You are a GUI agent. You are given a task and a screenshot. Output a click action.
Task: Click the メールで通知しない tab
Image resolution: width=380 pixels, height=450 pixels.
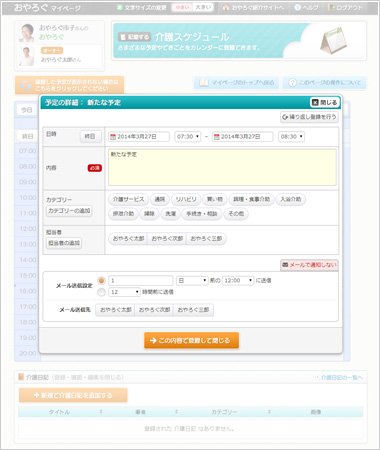309,265
